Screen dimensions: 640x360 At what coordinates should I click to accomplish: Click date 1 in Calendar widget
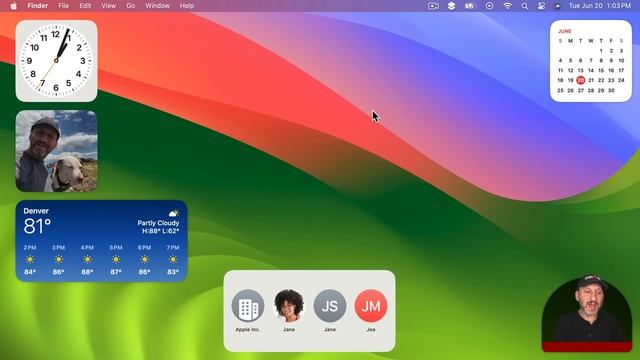601,51
